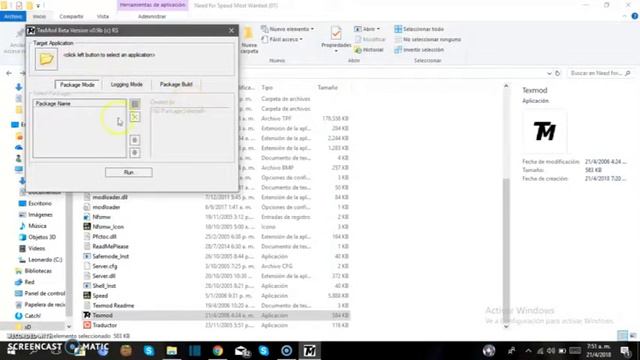This screenshot has width=640, height=360.
Task: Click the back navigation arrow in File Explorer
Action: pos(9,73)
